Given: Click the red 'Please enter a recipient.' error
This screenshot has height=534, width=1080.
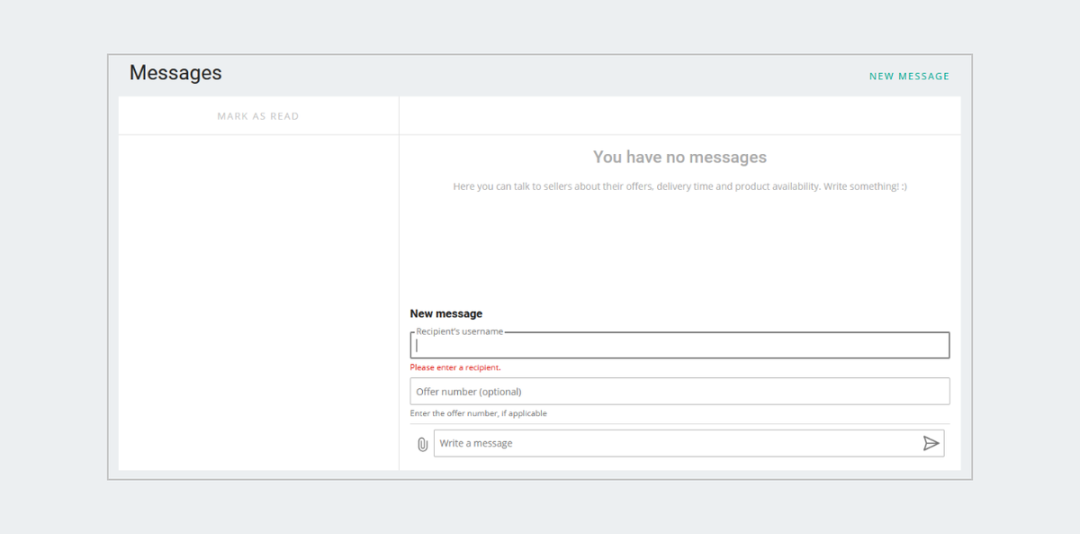Looking at the screenshot, I should tap(455, 367).
